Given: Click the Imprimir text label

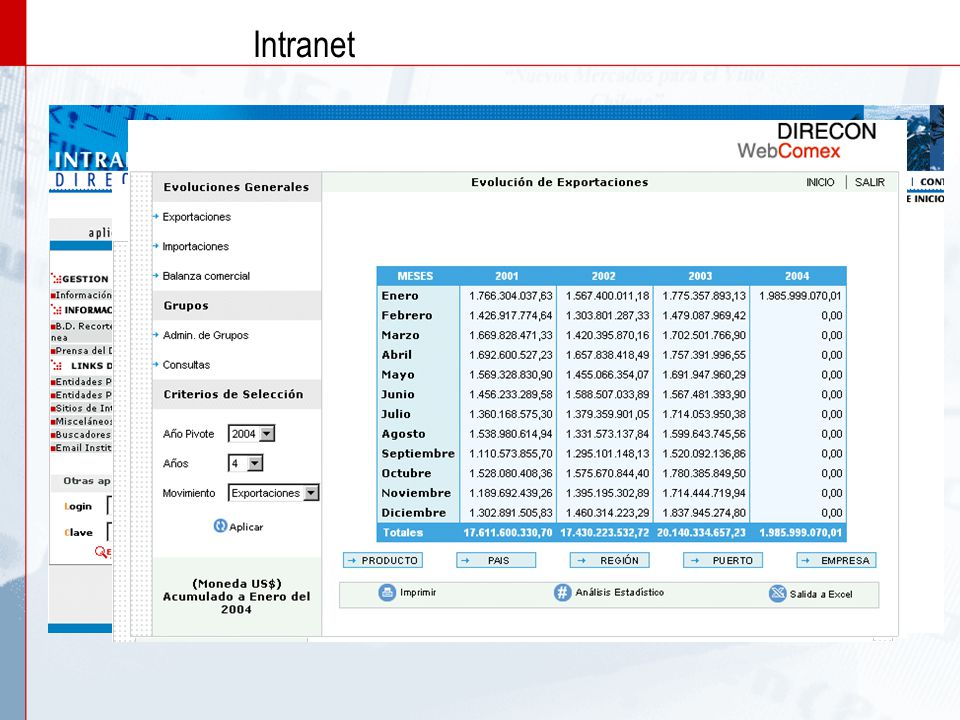Looking at the screenshot, I should coord(418,593).
